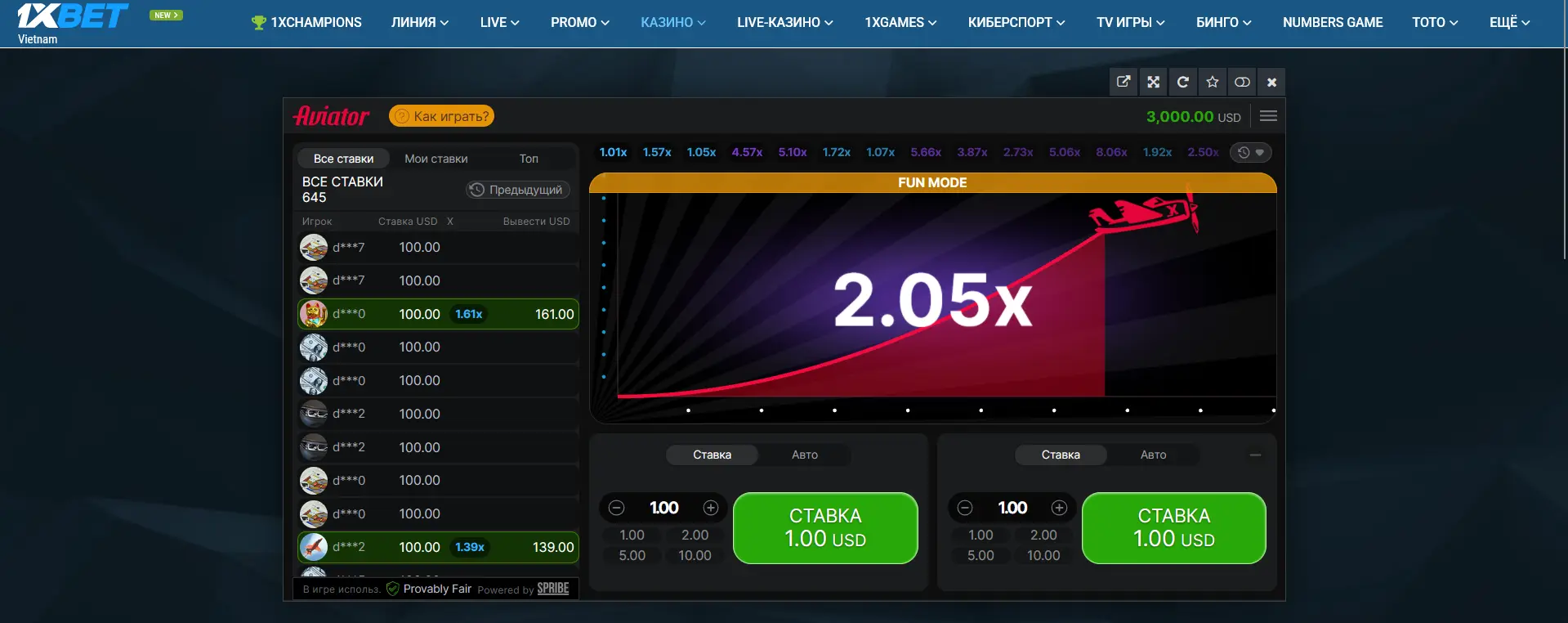Expand the КАЗИНО menu
The image size is (1568, 623).
click(673, 23)
